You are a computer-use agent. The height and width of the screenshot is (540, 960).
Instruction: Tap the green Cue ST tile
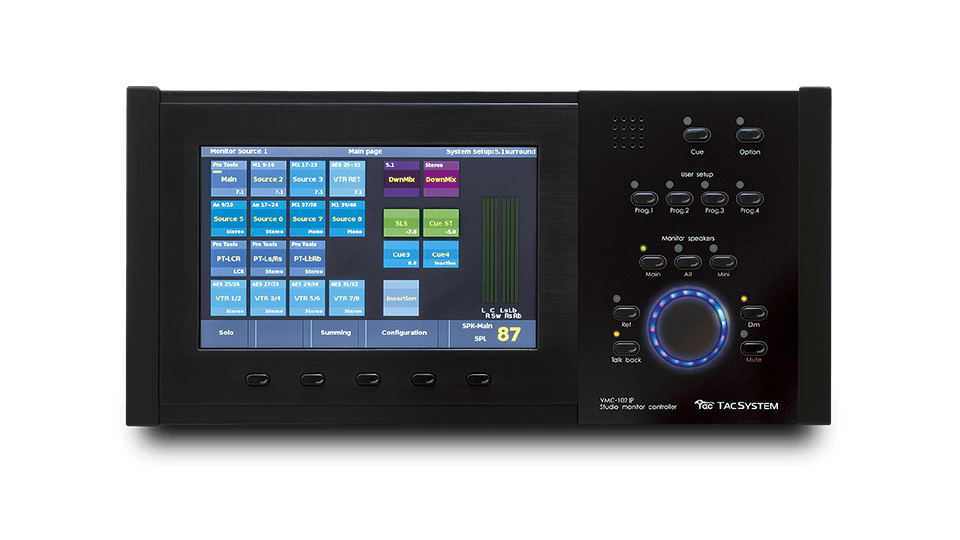(441, 223)
